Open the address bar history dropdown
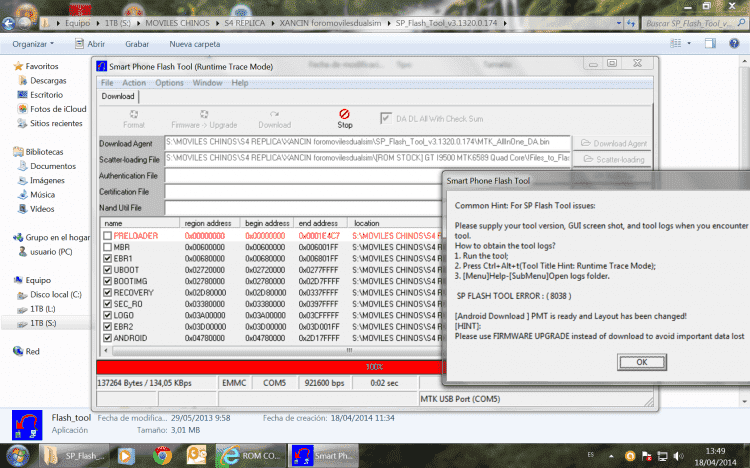Viewport: 750px width, 468px height. click(619, 23)
